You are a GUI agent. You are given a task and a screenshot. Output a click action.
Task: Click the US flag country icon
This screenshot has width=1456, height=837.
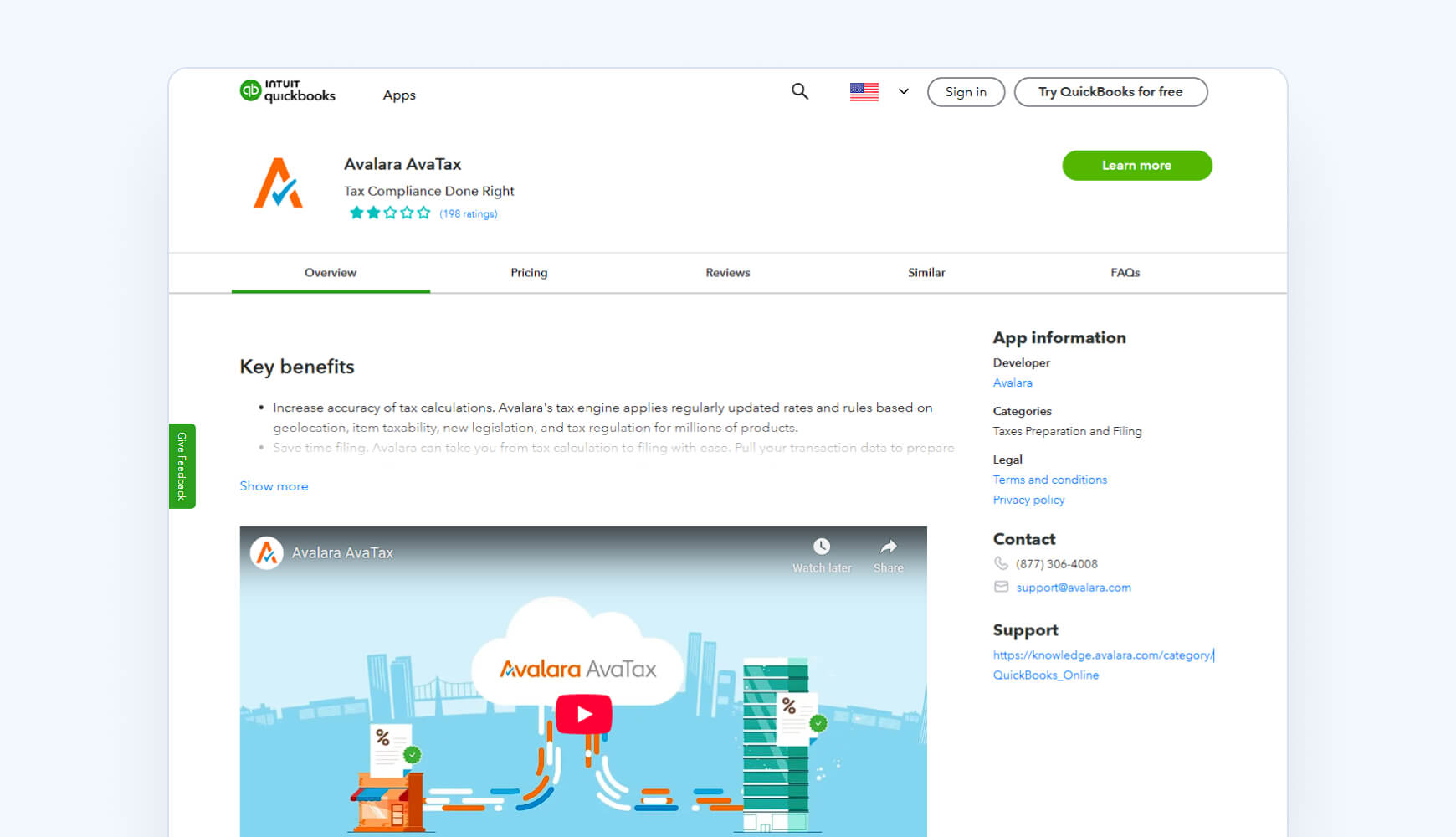tap(864, 92)
